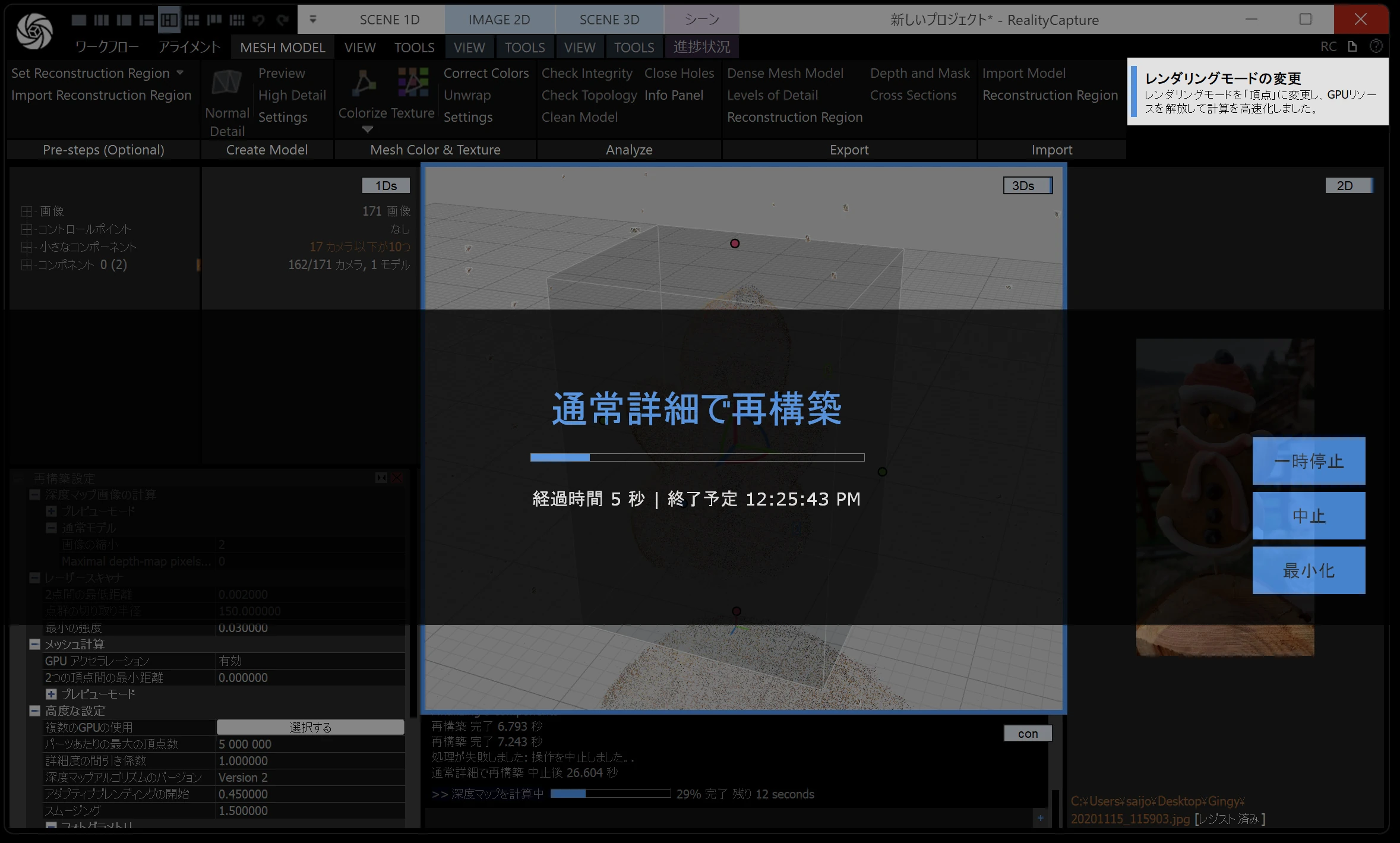Image resolution: width=1400 pixels, height=843 pixels.
Task: Click the Colorize tool icon
Action: (x=364, y=83)
